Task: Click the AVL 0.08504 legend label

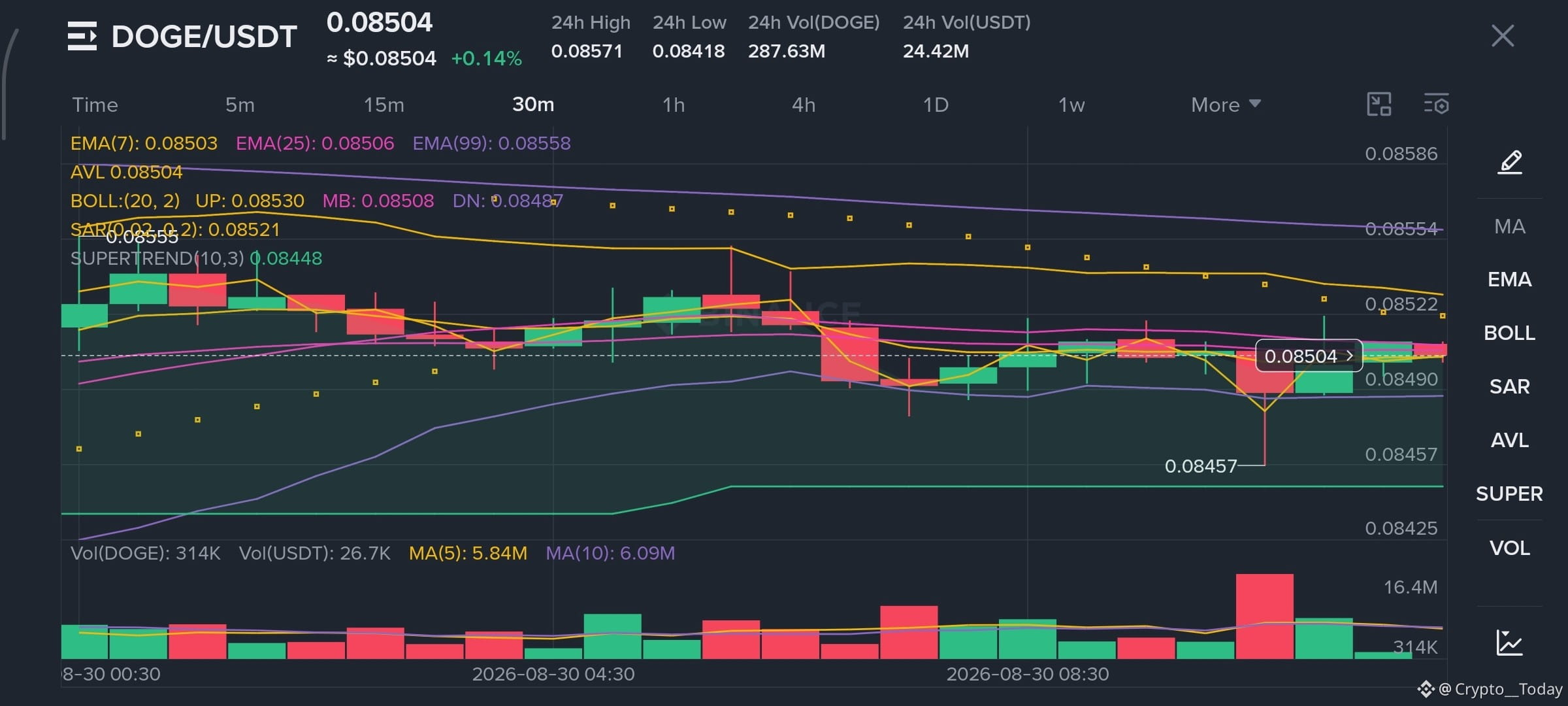Action: coord(127,172)
